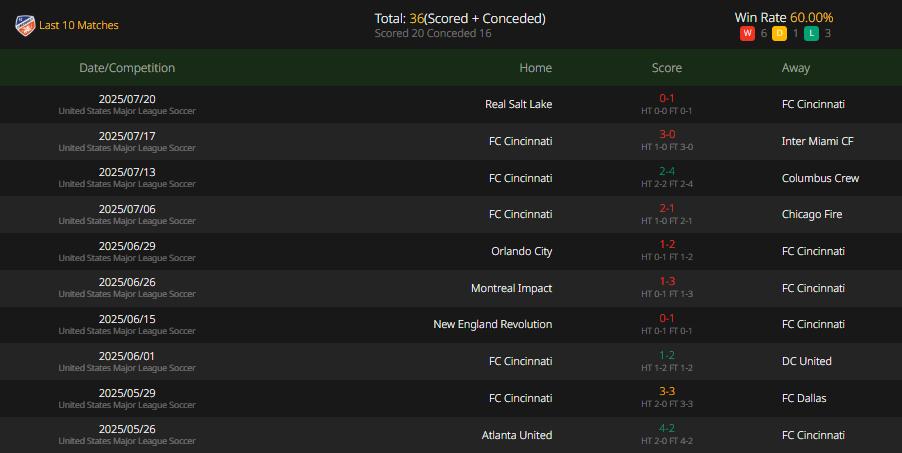
Task: Click the 2-4 score against Columbus Crew
Action: point(667,171)
